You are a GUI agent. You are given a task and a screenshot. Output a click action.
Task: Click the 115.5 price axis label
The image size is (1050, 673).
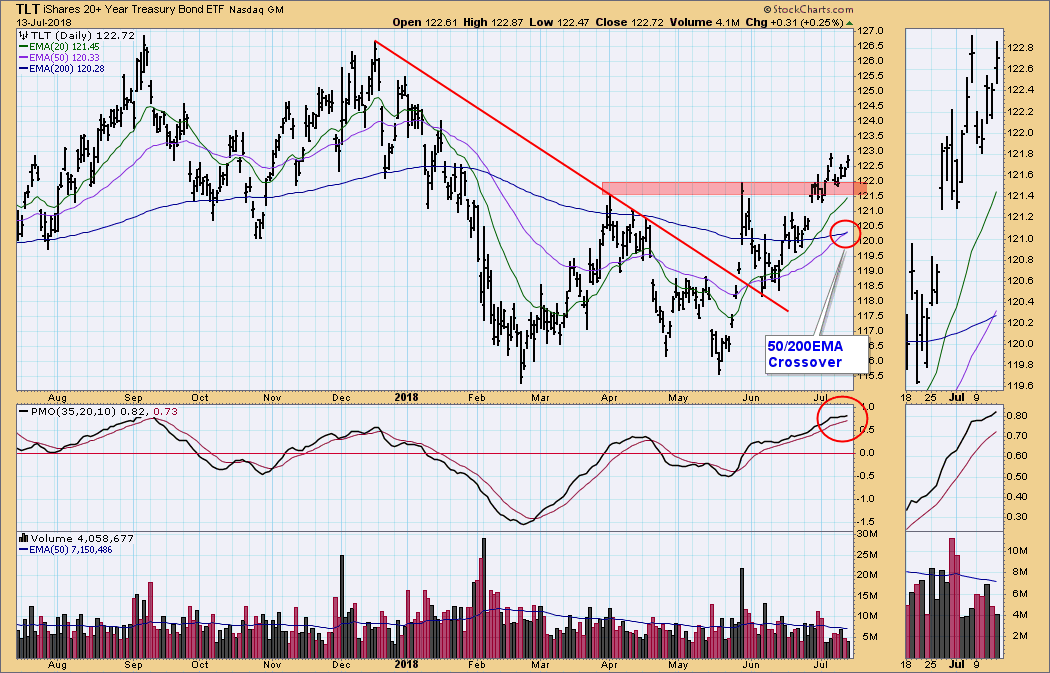tap(871, 376)
